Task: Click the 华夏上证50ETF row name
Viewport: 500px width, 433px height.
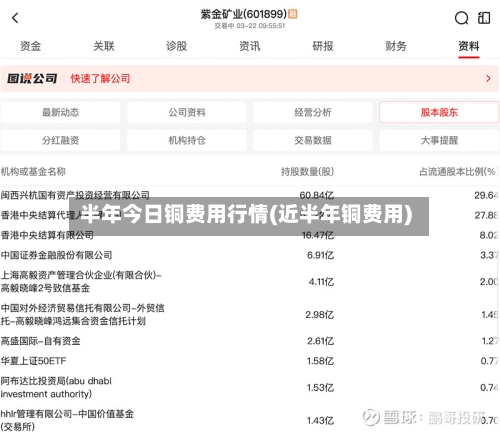Action: [33, 361]
